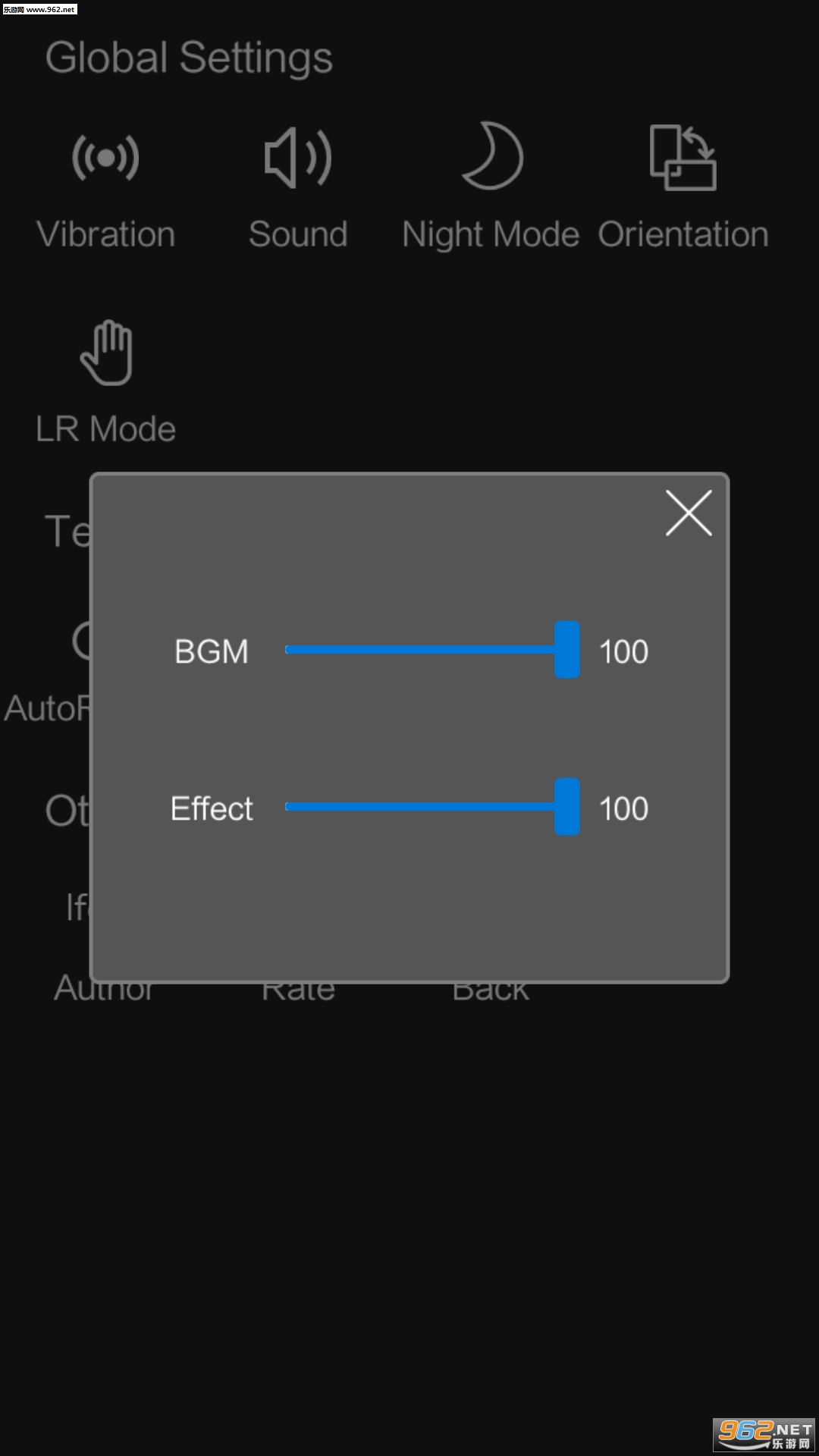The image size is (819, 1456).
Task: Click the BGM volume value 100
Action: click(x=623, y=652)
